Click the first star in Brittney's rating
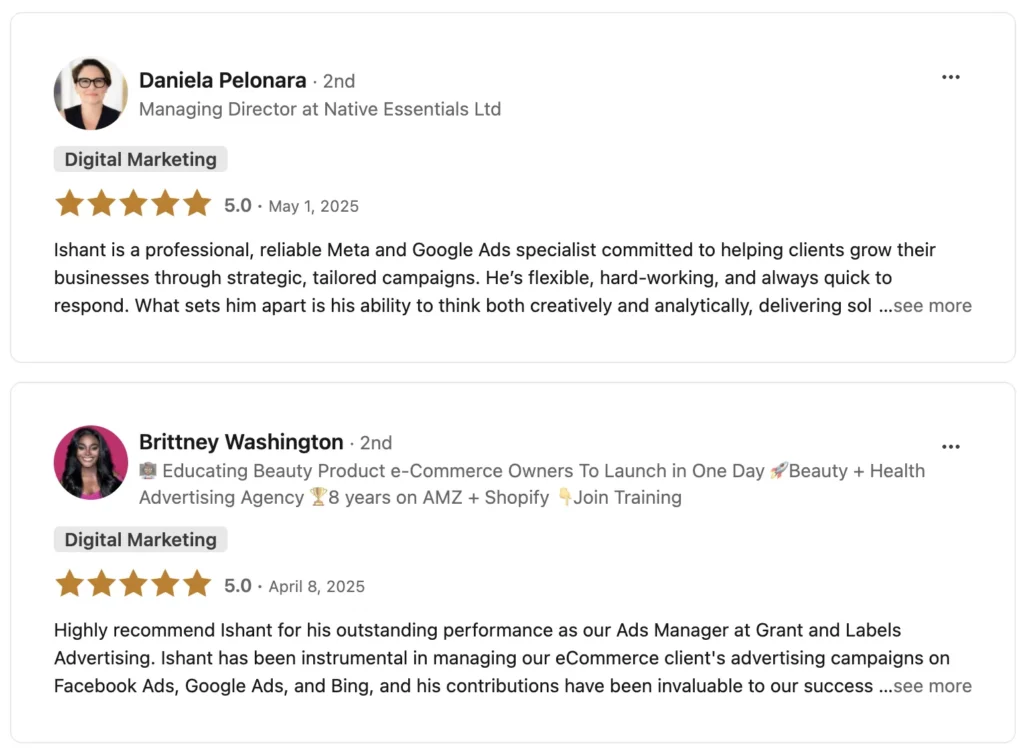Viewport: 1024px width, 750px height. tap(69, 583)
